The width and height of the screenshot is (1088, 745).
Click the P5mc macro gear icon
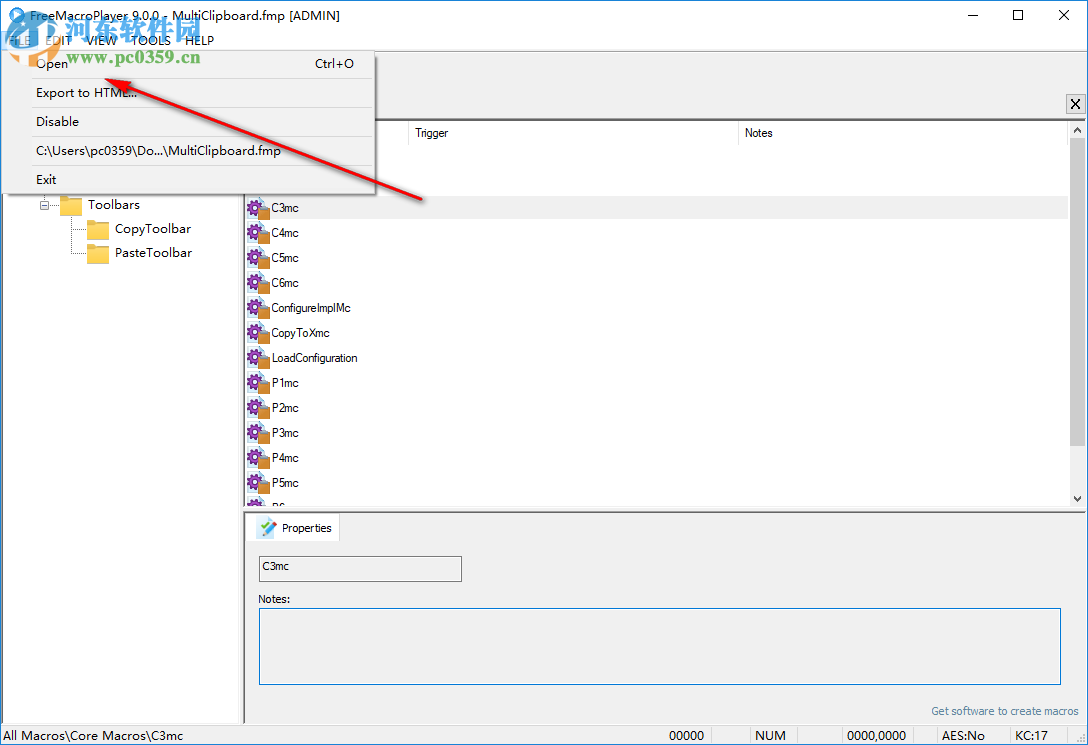258,483
